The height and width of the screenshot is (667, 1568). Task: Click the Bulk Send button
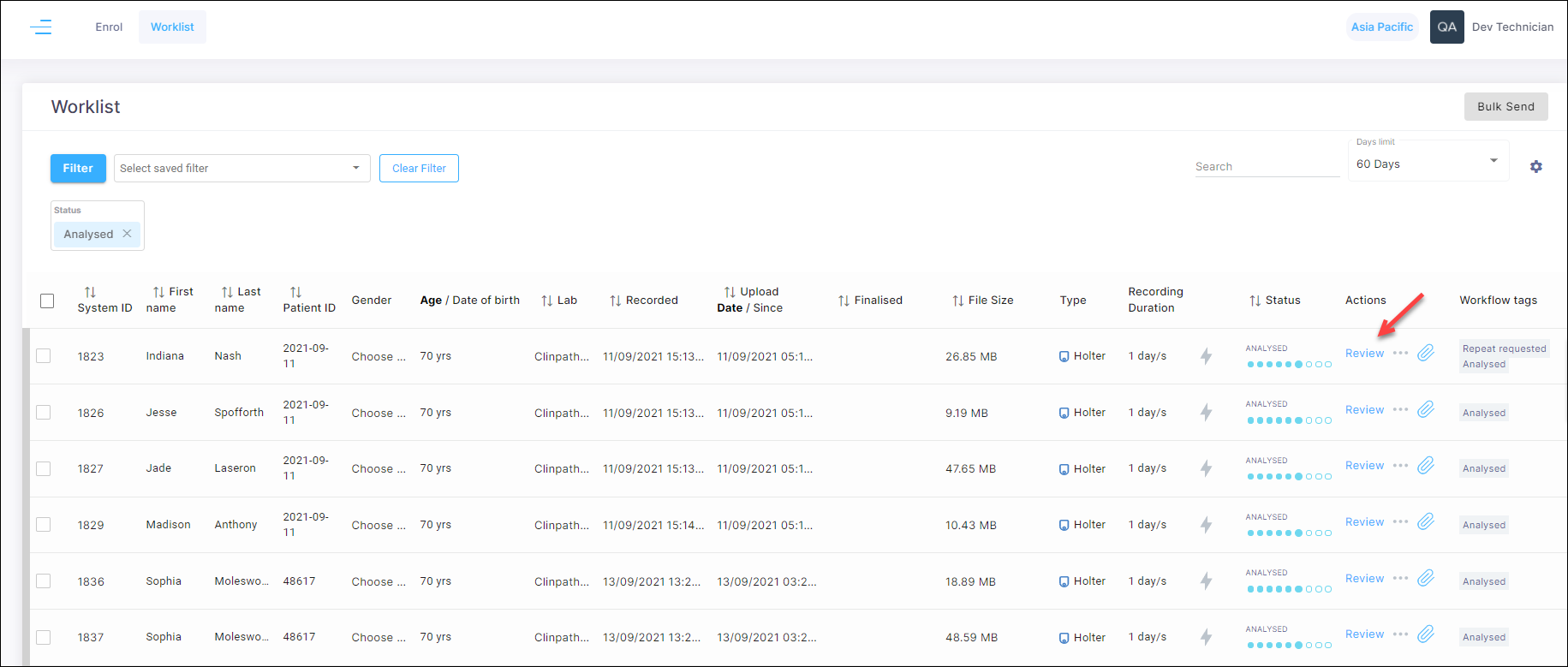(1505, 106)
